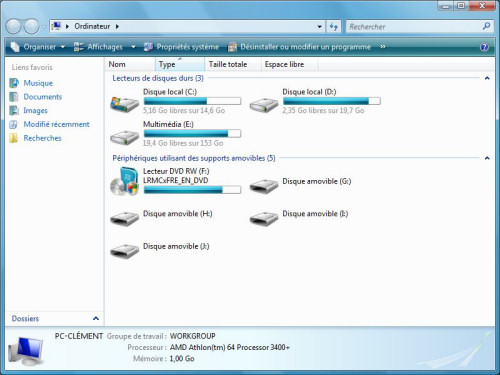Collapse the Lecteurs de disques durs group

(487, 78)
